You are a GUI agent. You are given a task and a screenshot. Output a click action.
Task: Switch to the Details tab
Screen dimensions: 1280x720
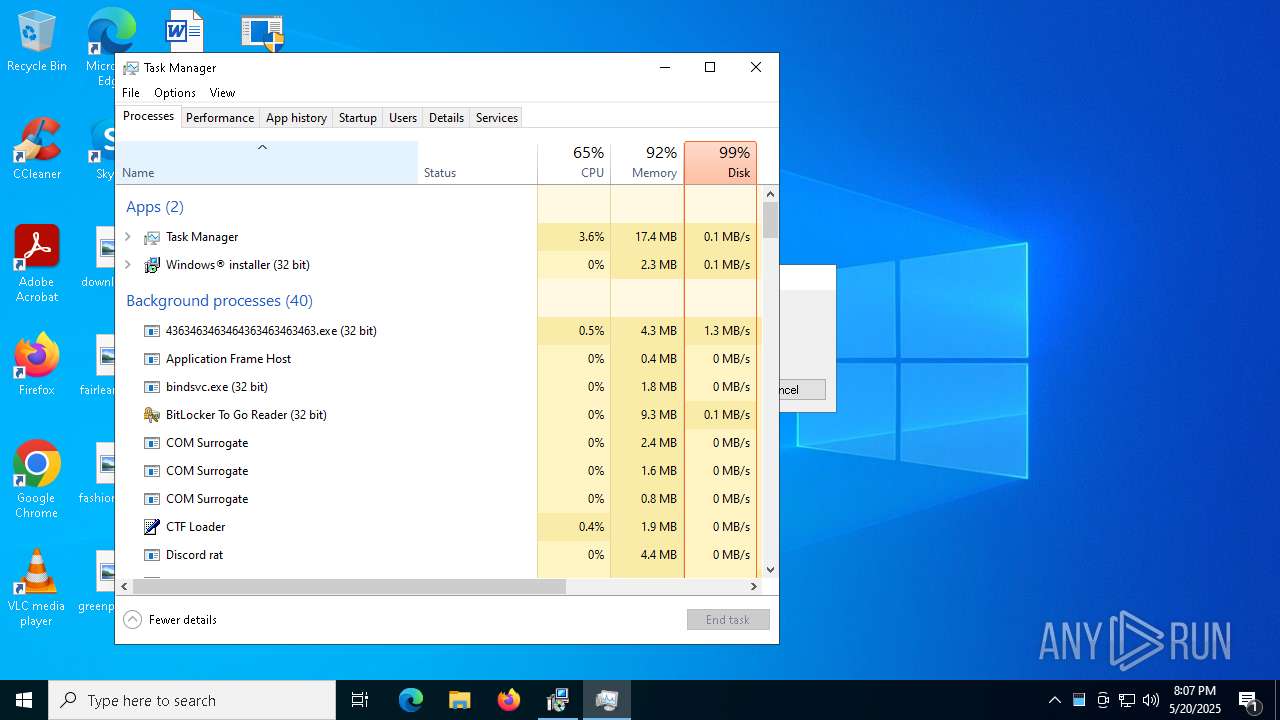coord(446,118)
